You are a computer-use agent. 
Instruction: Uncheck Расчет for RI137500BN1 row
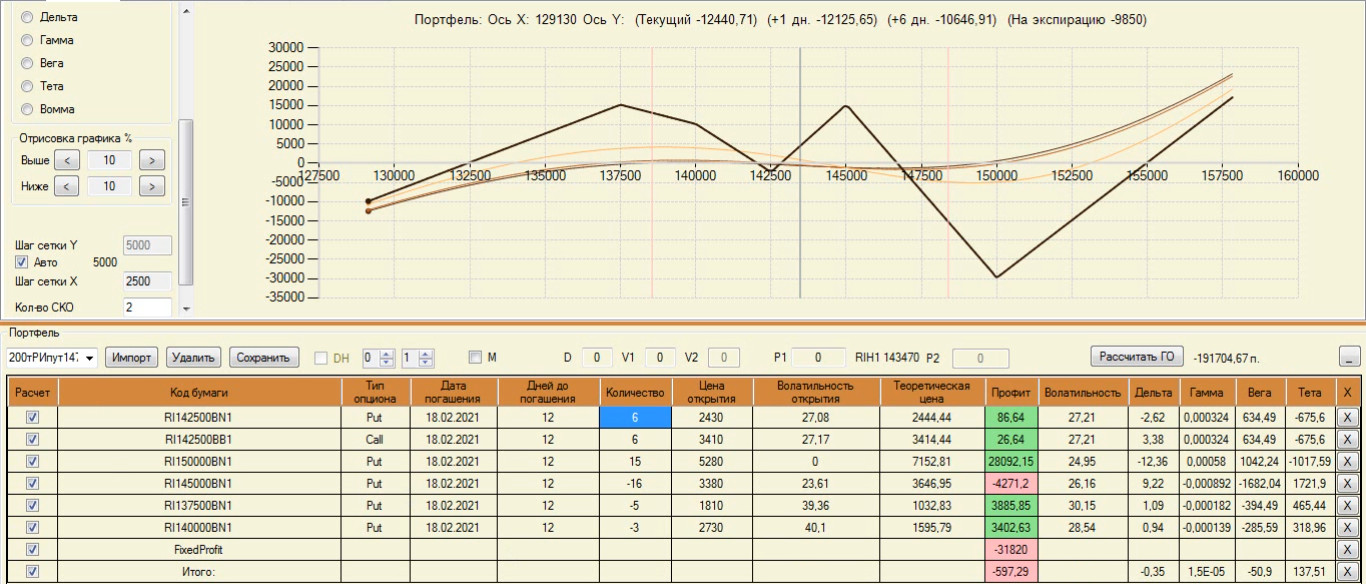[32, 505]
